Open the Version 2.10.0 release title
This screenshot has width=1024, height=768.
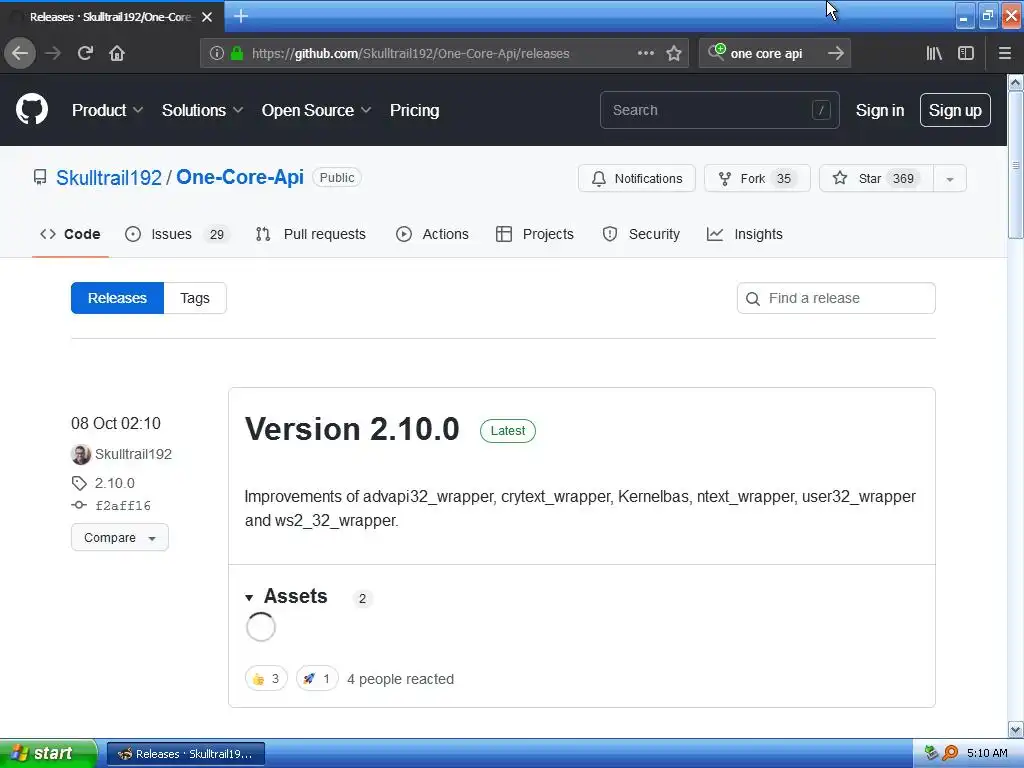pyautogui.click(x=352, y=429)
